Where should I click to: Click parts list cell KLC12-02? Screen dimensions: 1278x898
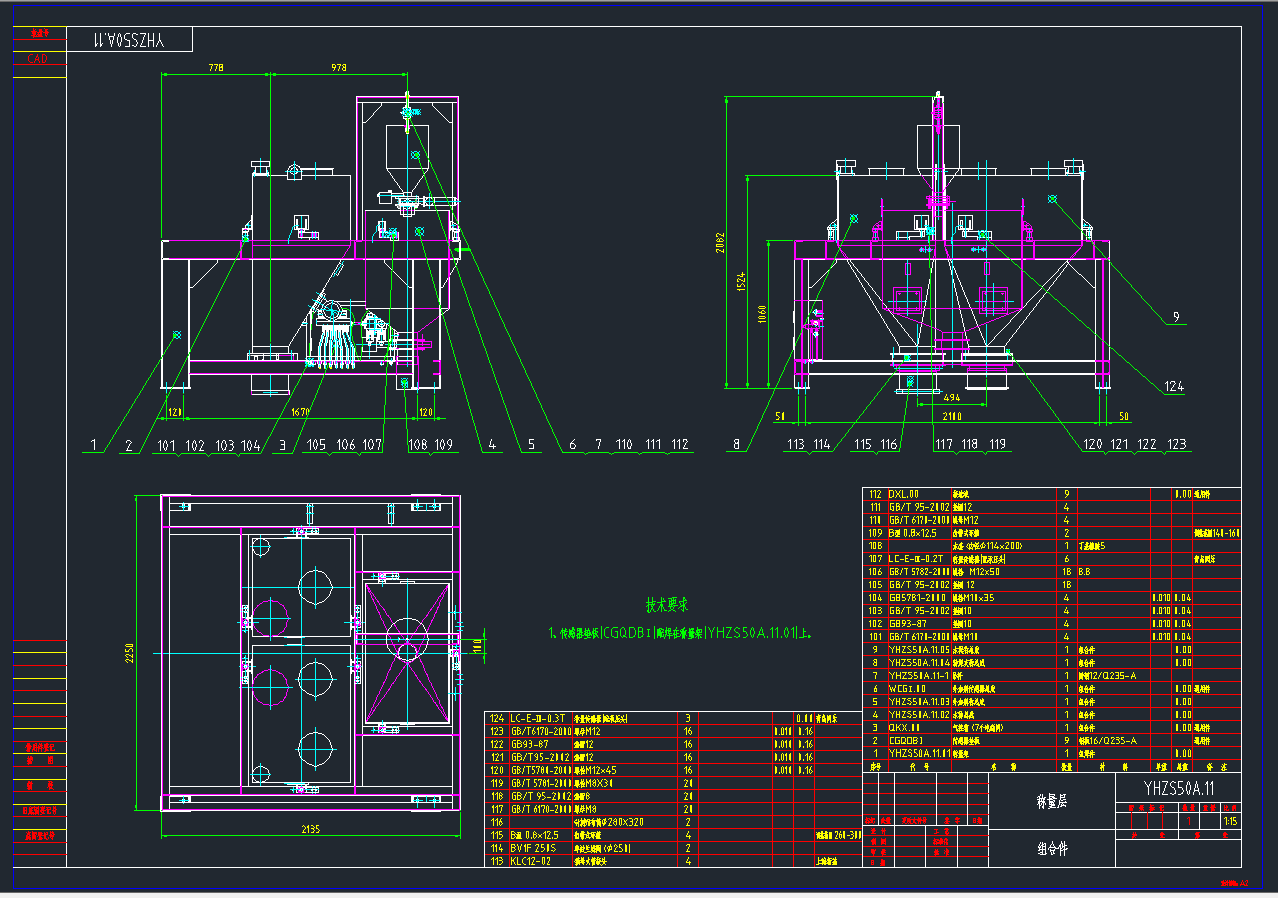(x=531, y=861)
